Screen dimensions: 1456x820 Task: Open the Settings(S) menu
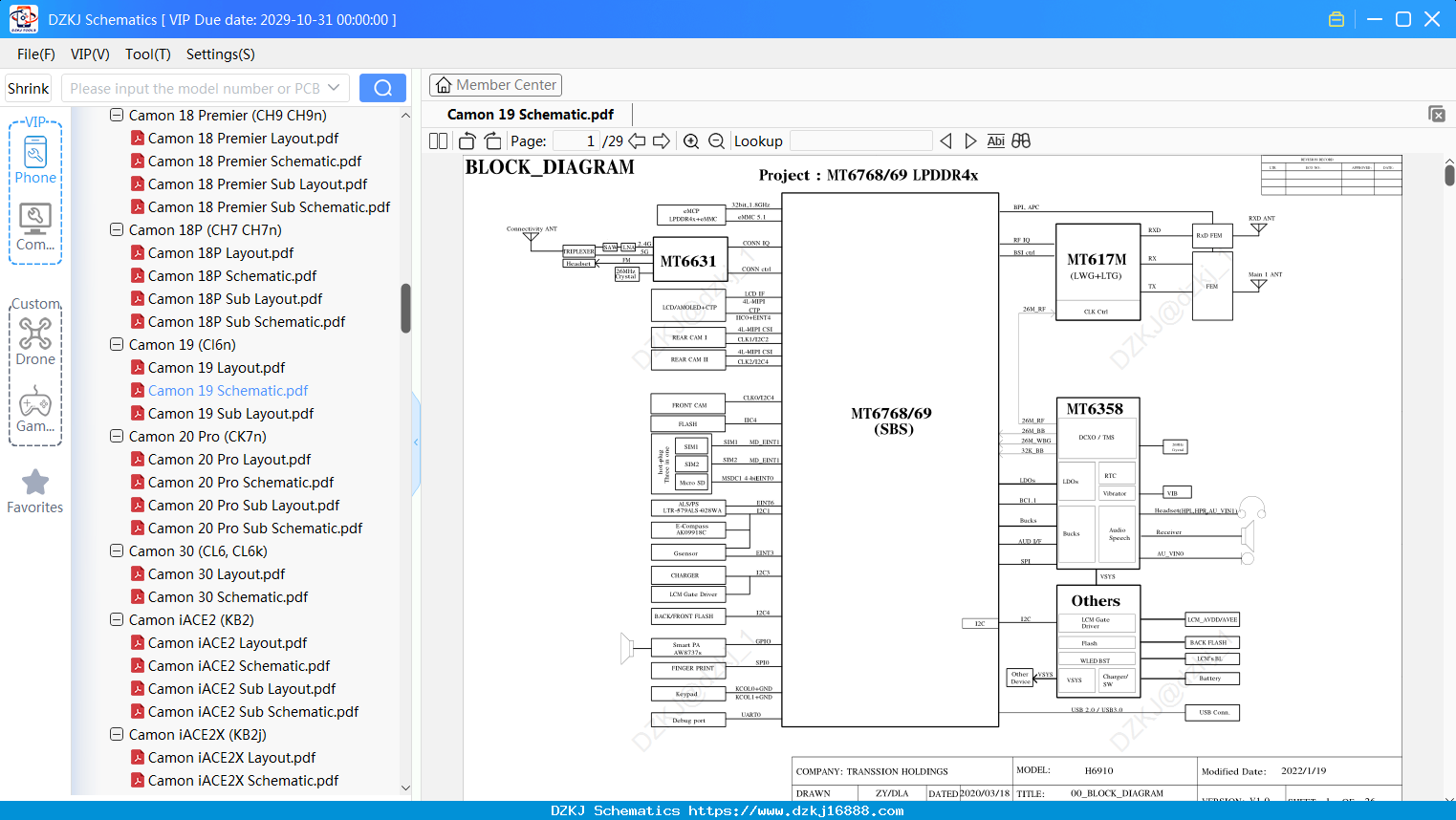pos(221,54)
